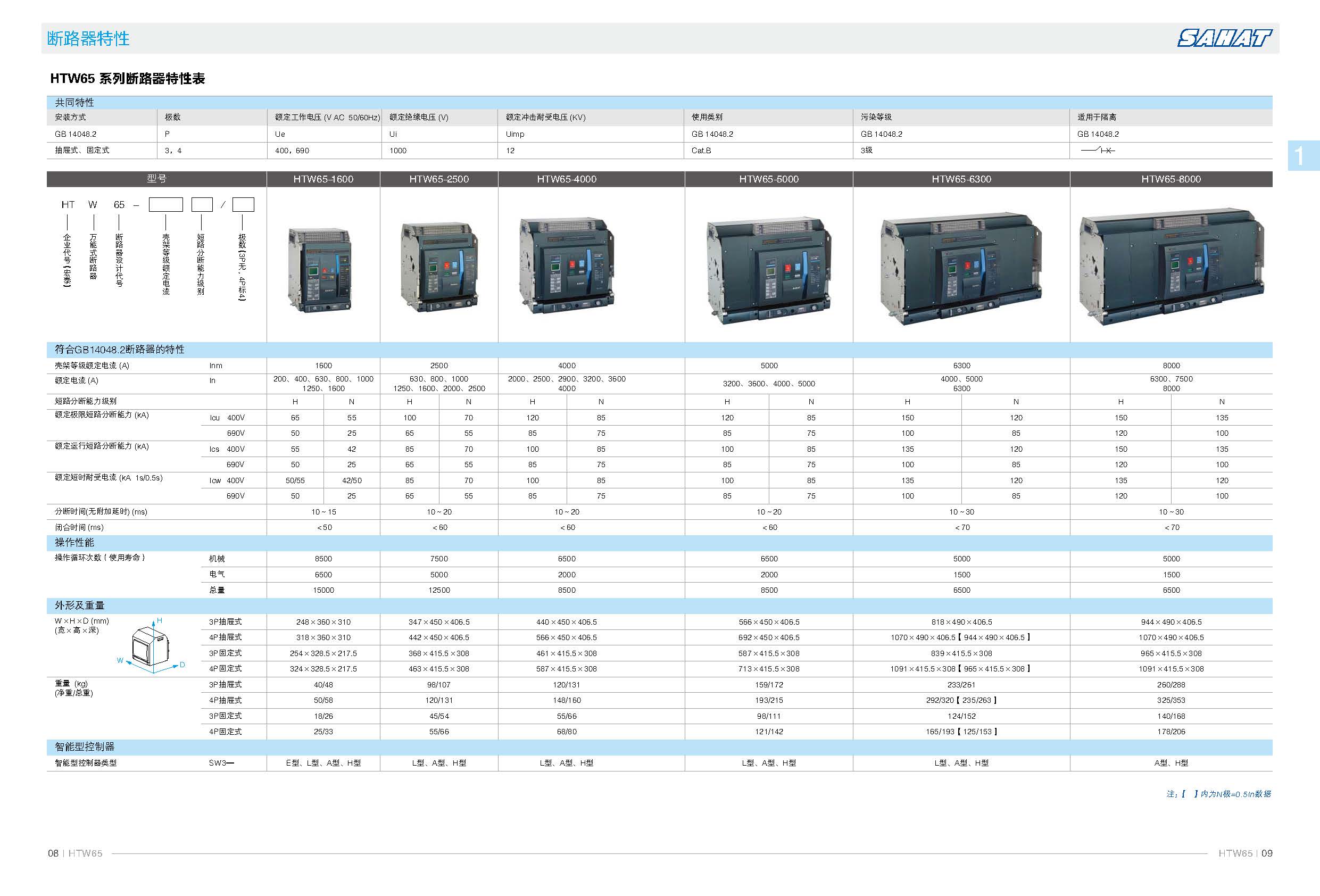
Task: Click the HTW65-1600 breaker product image
Action: [x=320, y=269]
